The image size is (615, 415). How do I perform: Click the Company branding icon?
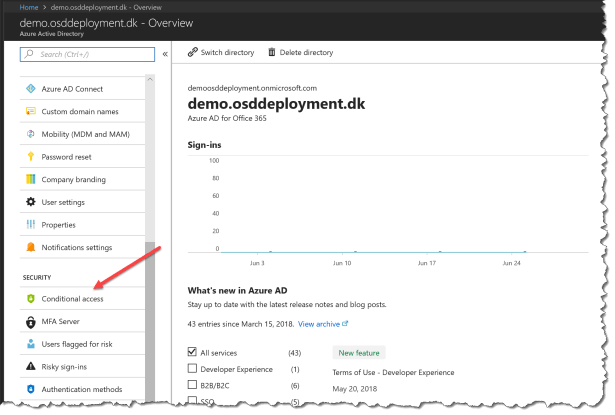(x=31, y=179)
